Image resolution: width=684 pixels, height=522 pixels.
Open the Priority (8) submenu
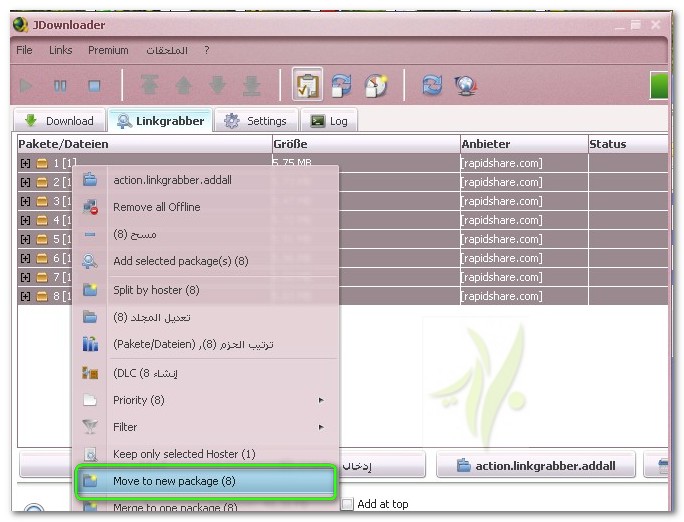205,400
